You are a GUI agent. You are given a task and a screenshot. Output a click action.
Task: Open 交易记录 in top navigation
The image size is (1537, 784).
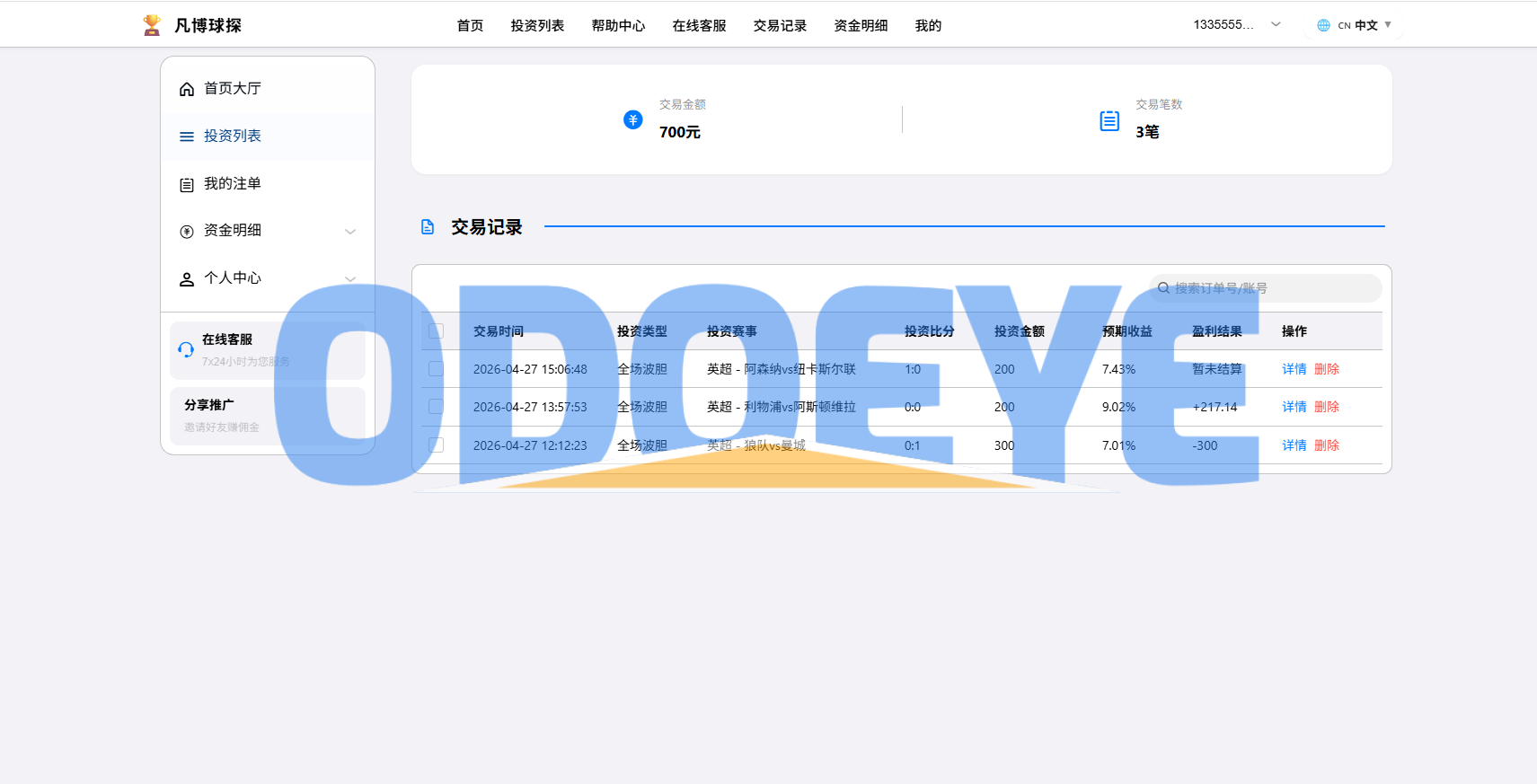[x=780, y=25]
